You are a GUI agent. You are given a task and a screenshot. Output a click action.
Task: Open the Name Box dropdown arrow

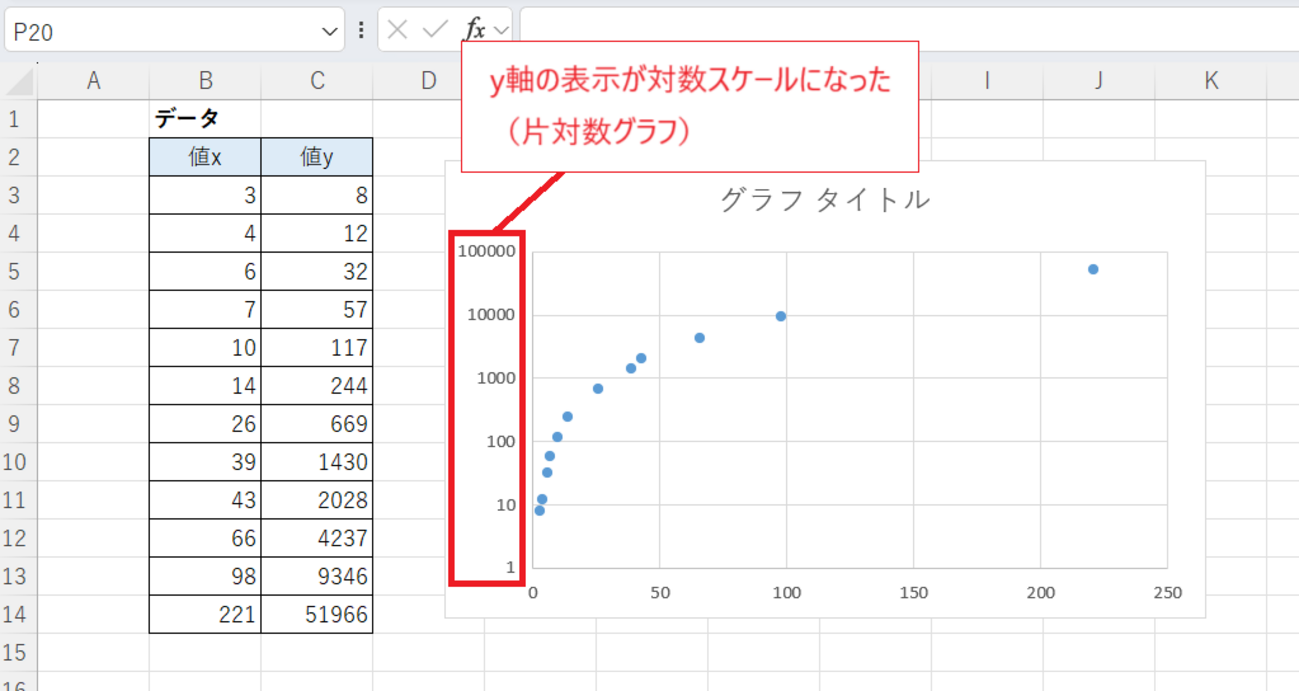[331, 30]
